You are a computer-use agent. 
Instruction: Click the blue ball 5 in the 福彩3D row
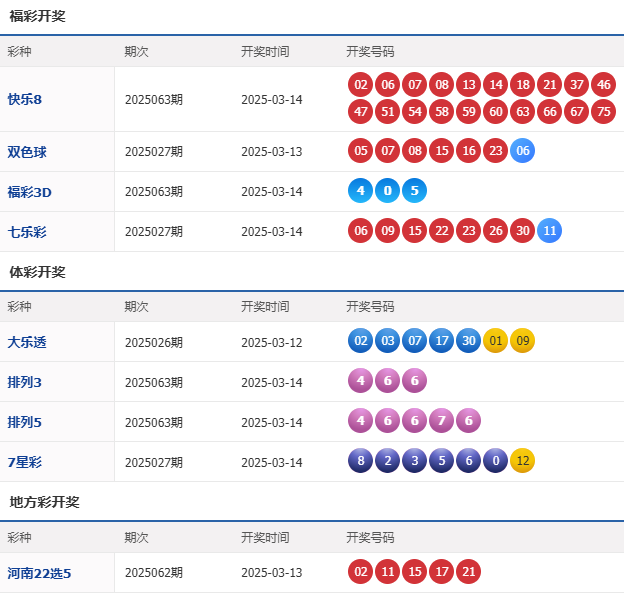415,190
